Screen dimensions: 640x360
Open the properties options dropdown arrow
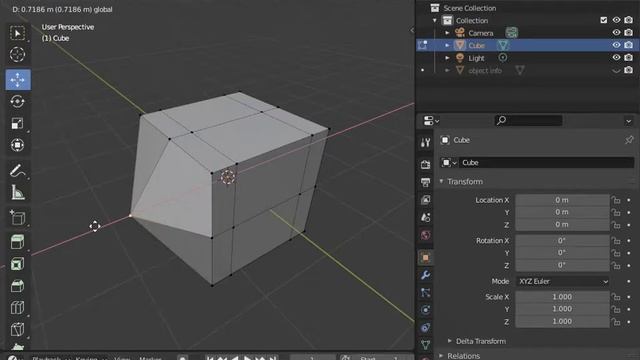(x=629, y=121)
